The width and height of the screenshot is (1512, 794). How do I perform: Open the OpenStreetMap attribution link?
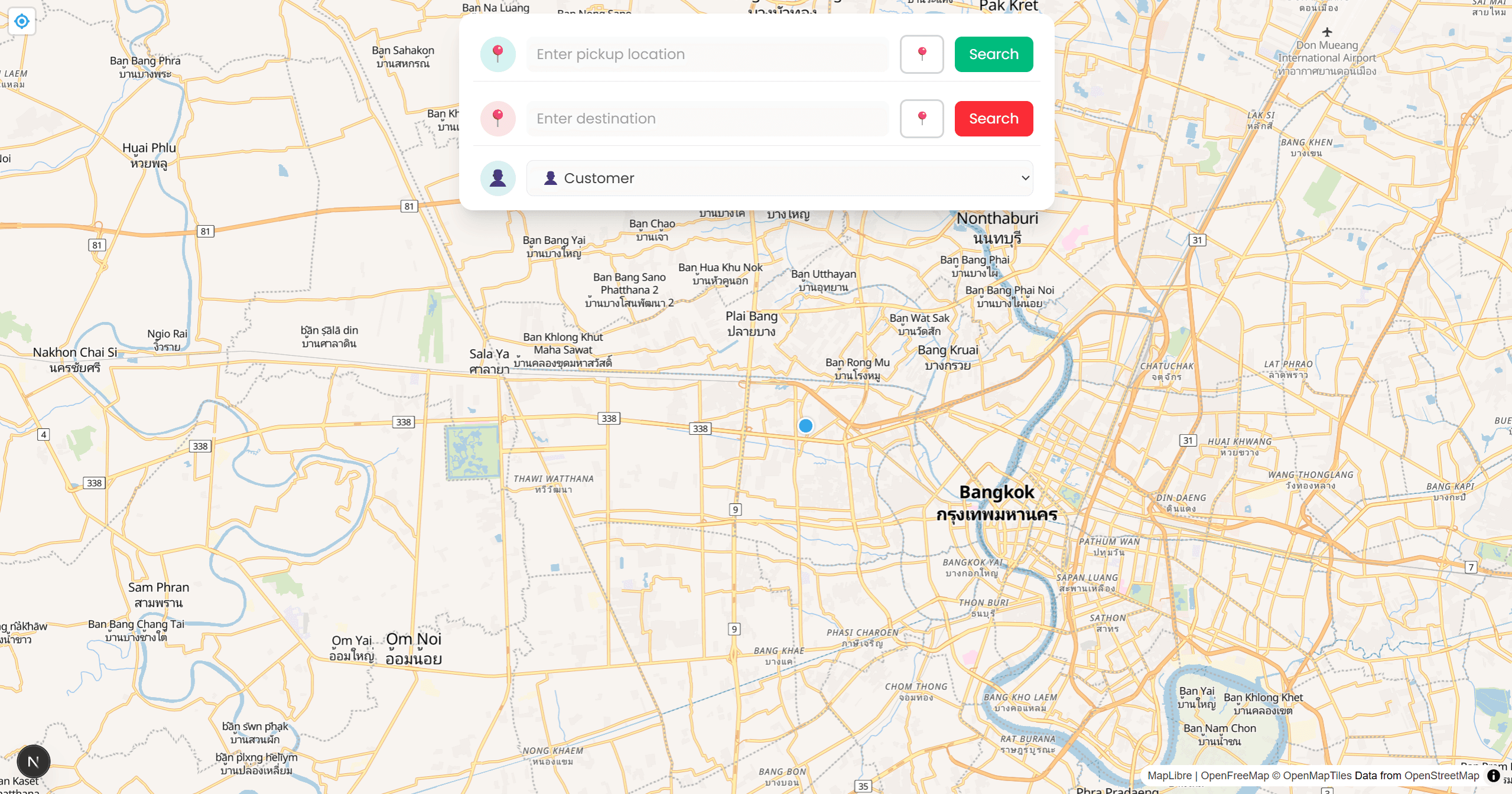pos(1442,776)
